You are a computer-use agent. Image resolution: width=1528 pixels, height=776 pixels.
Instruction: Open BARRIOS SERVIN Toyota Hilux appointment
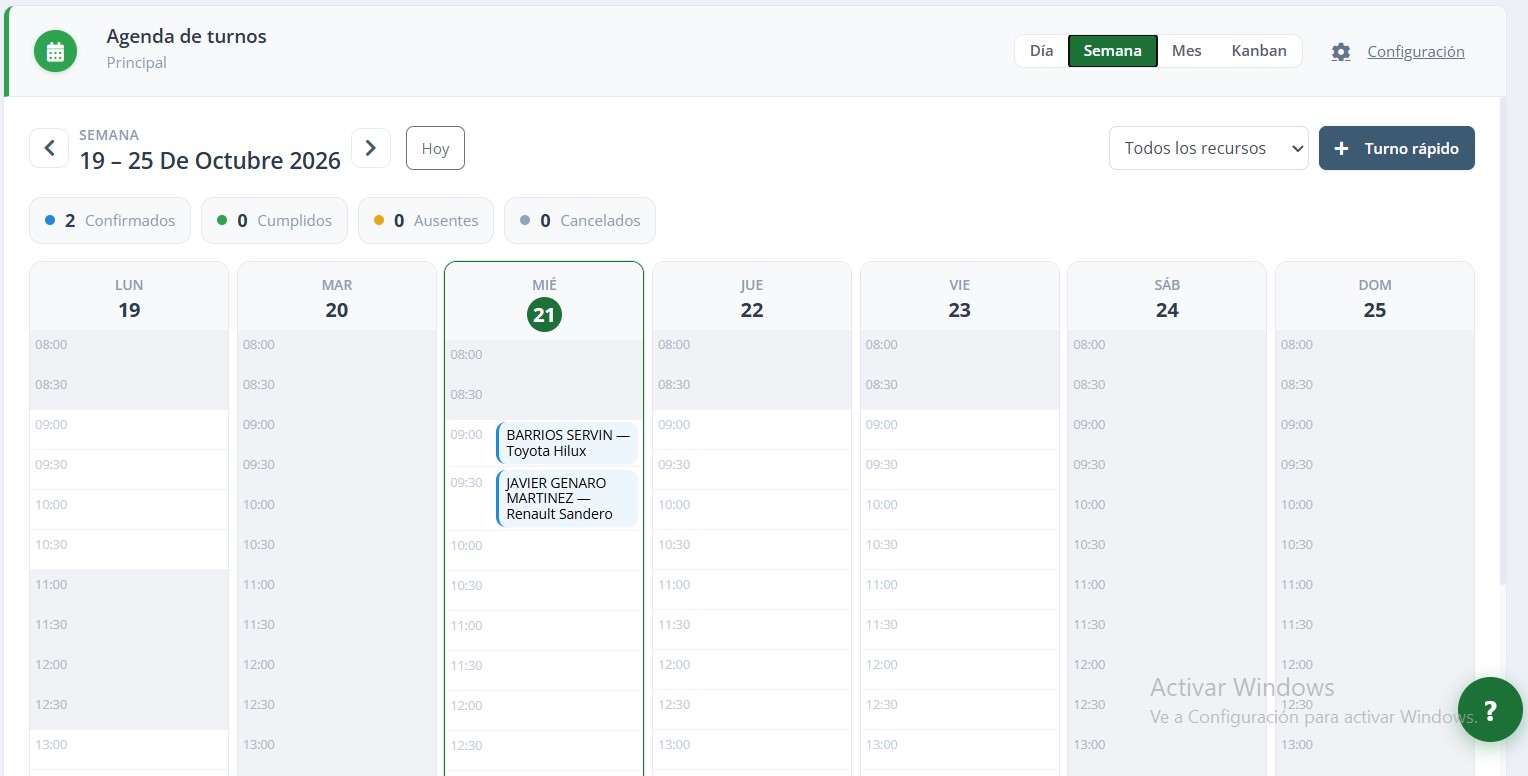[567, 443]
